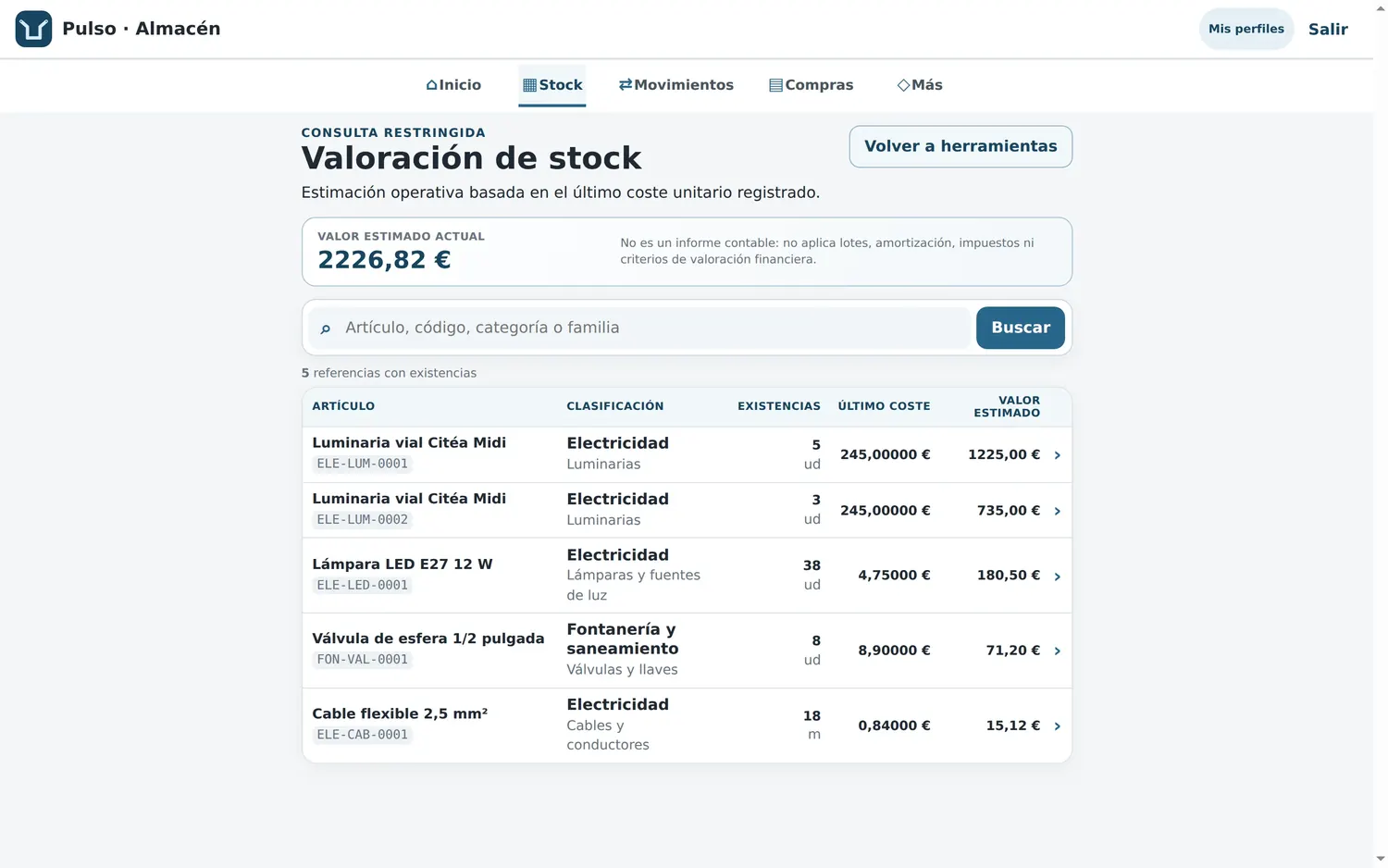Click the article Válvula de esfera 1/2 pulgada
The height and width of the screenshot is (868, 1388).
pos(428,639)
